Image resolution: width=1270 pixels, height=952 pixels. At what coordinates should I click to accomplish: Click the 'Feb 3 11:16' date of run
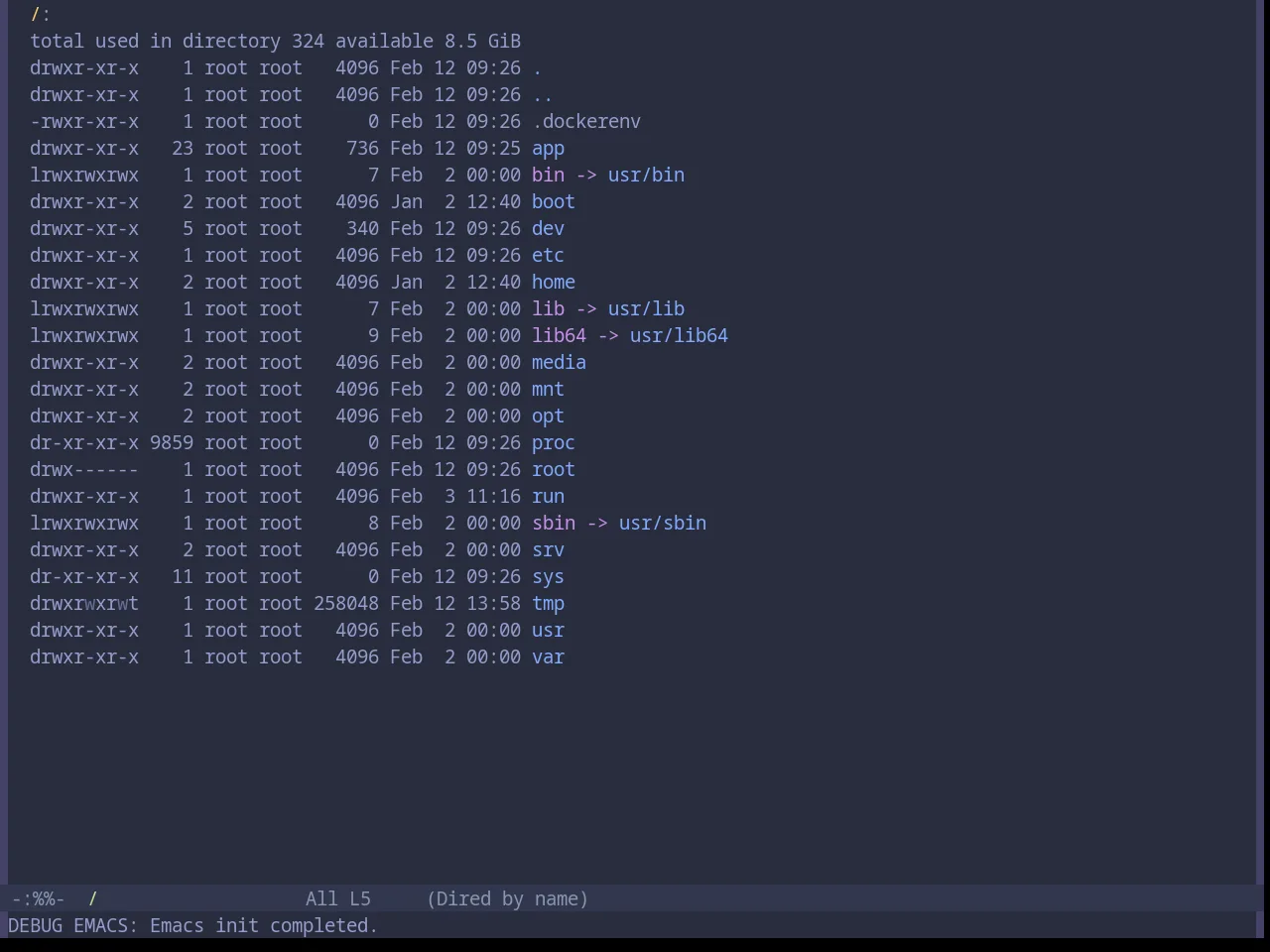[x=455, y=497]
